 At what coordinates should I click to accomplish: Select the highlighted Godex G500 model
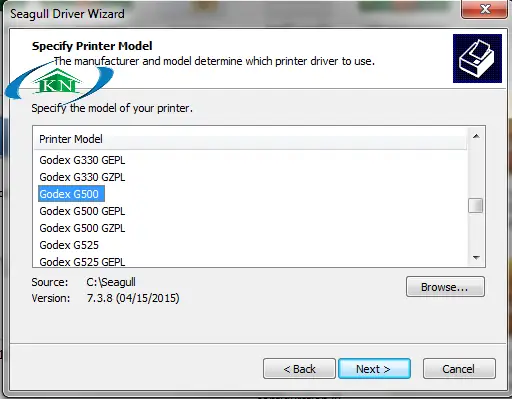(71, 194)
